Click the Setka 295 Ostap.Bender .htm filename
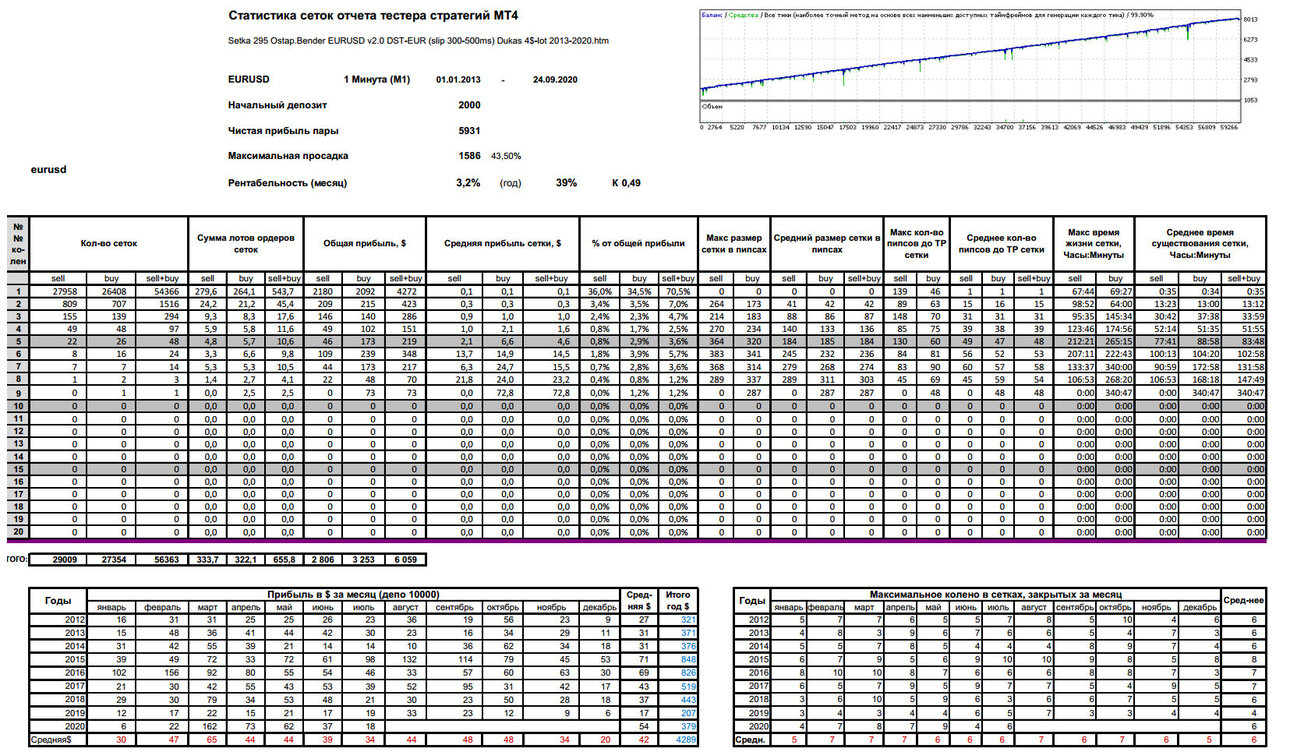Viewport: 1290px width, 752px height. click(x=418, y=41)
